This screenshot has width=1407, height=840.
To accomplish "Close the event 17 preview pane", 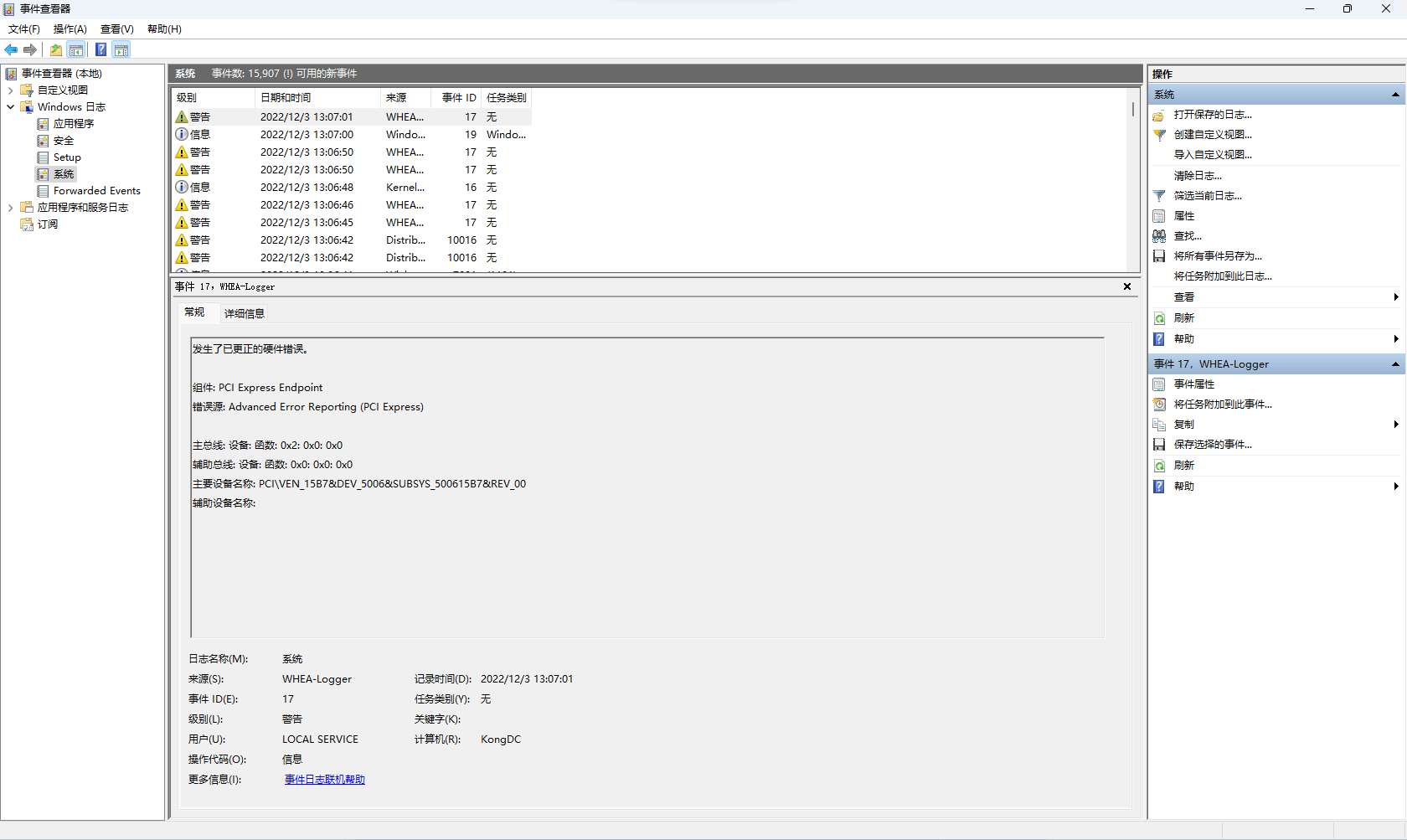I will 1127,286.
